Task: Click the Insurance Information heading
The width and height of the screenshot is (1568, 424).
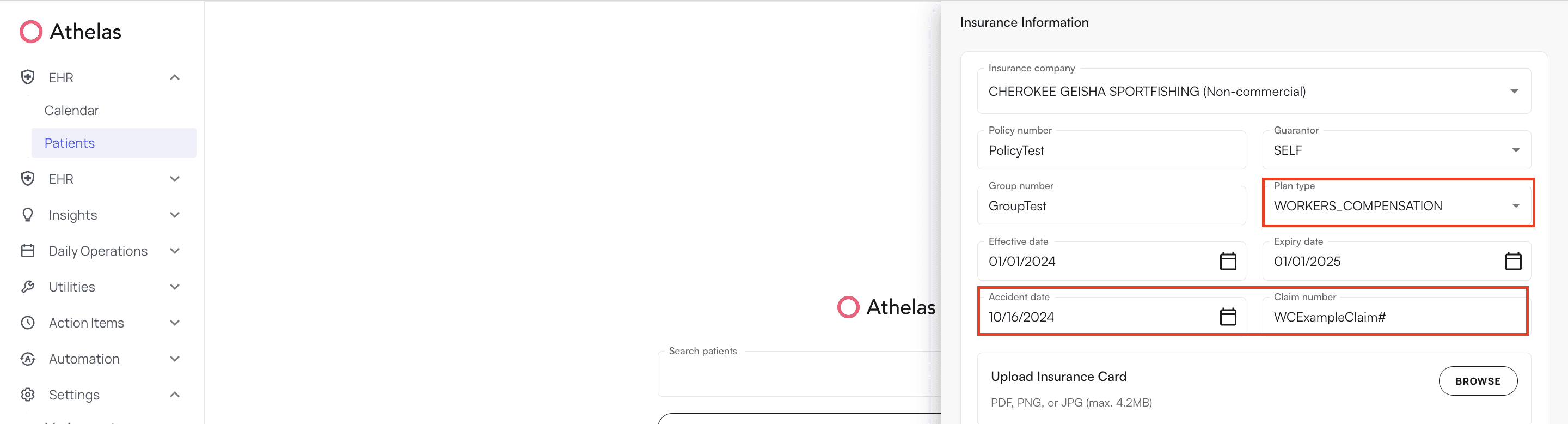Action: (x=1025, y=22)
